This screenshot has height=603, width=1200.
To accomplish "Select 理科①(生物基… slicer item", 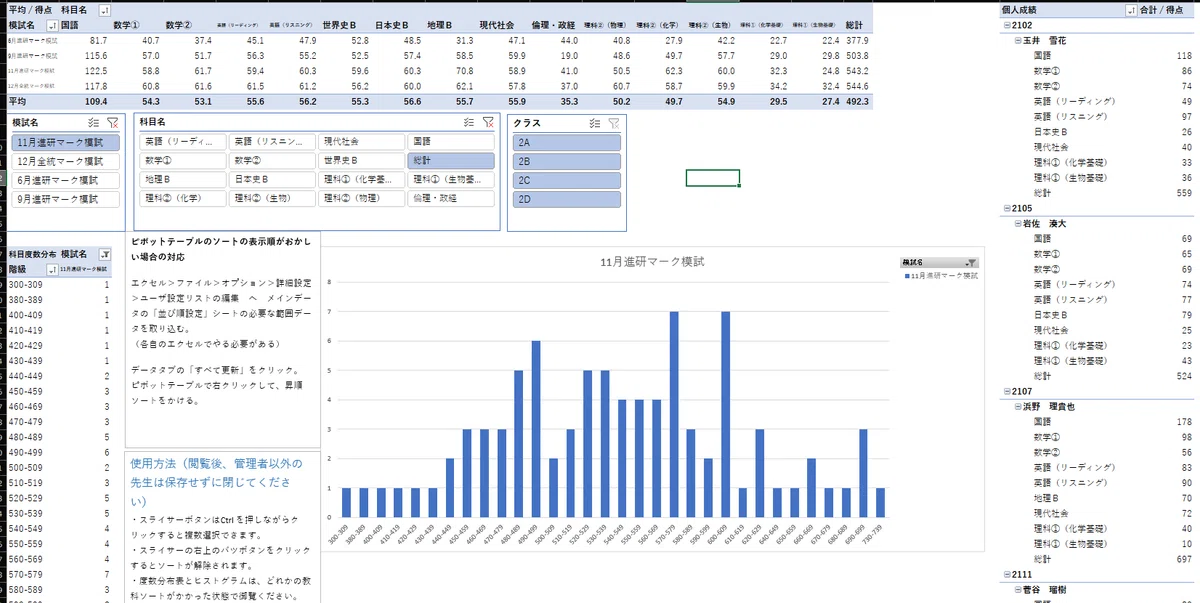I will click(452, 180).
